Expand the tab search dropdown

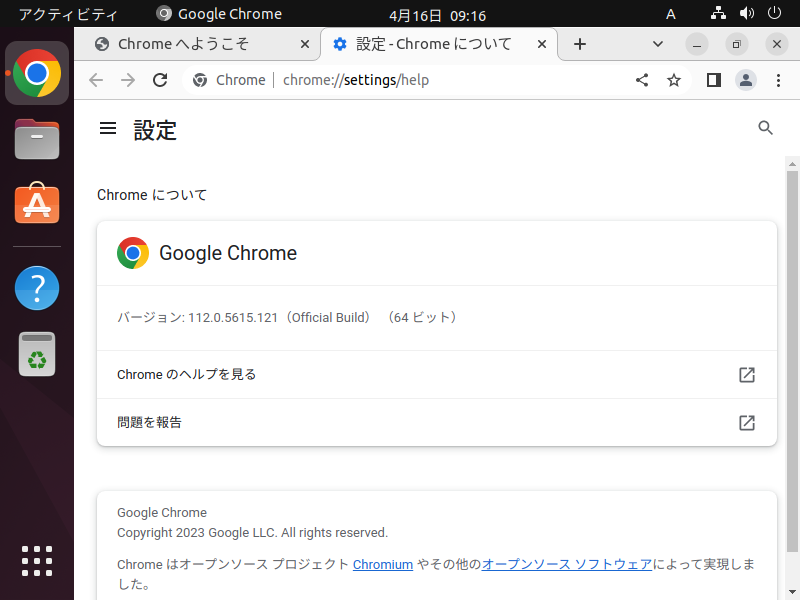point(658,44)
